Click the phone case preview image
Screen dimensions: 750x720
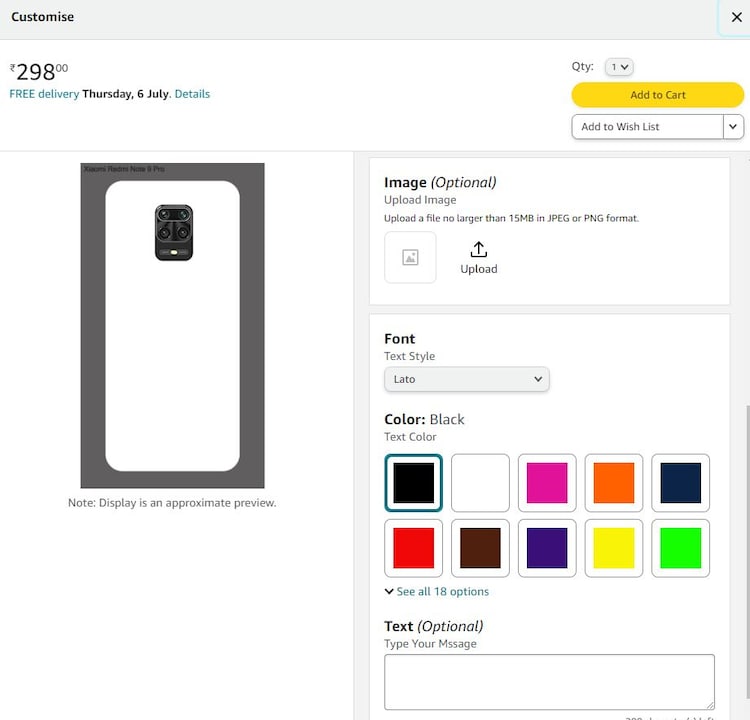[x=172, y=326]
